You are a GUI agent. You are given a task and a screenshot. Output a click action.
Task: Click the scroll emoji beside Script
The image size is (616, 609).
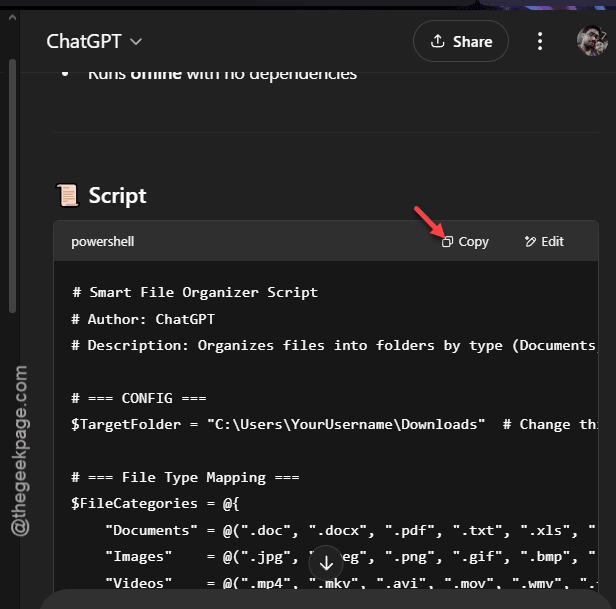(68, 195)
